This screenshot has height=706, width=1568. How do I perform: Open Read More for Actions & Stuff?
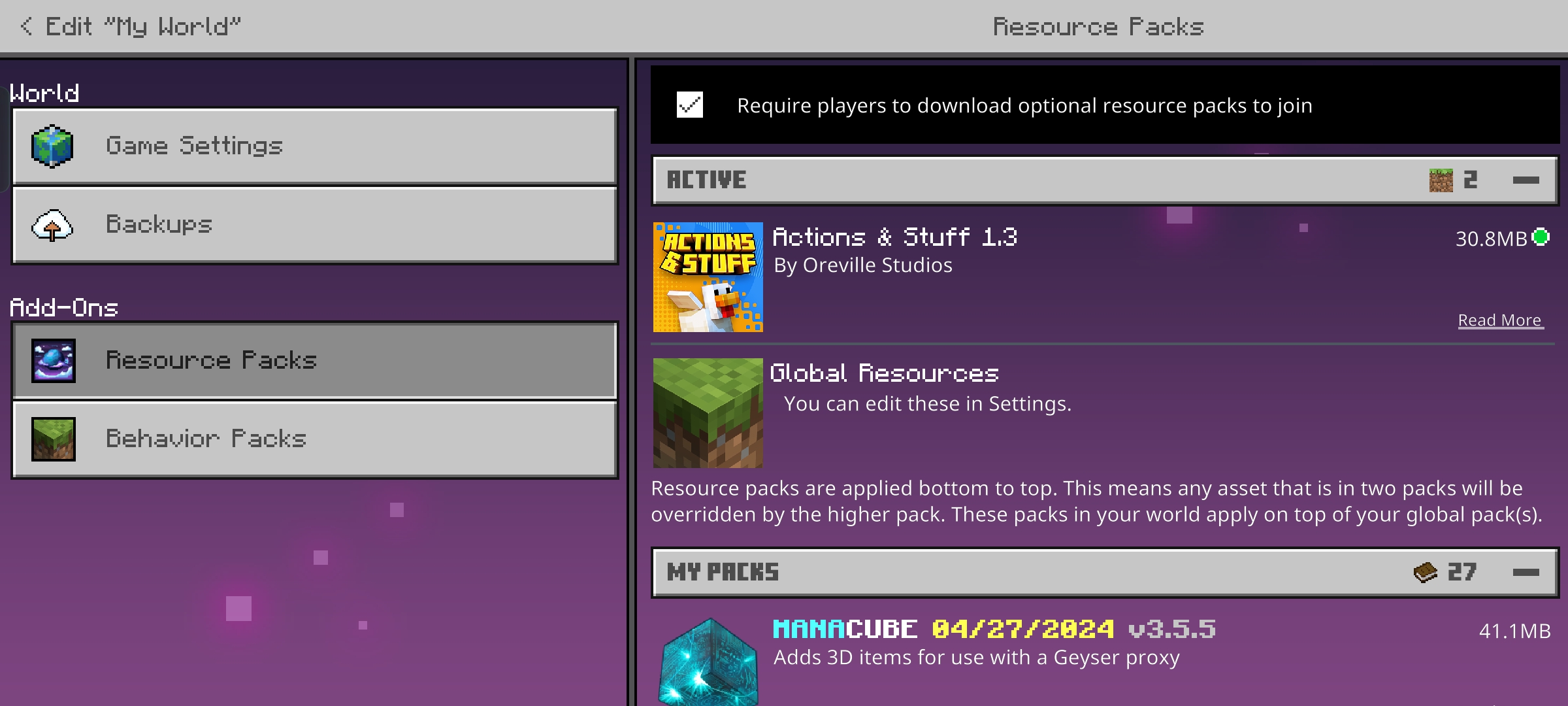[x=1500, y=320]
